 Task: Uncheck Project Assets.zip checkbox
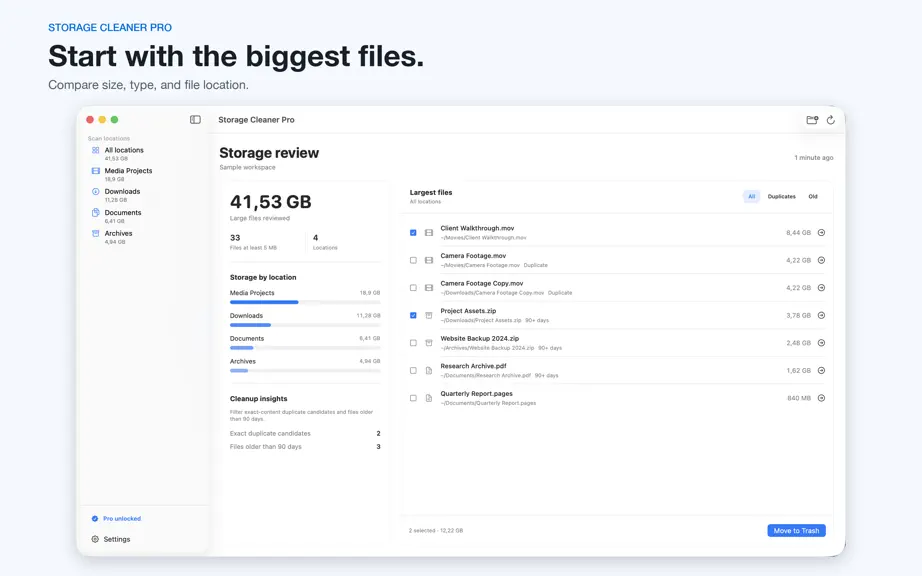click(x=413, y=316)
